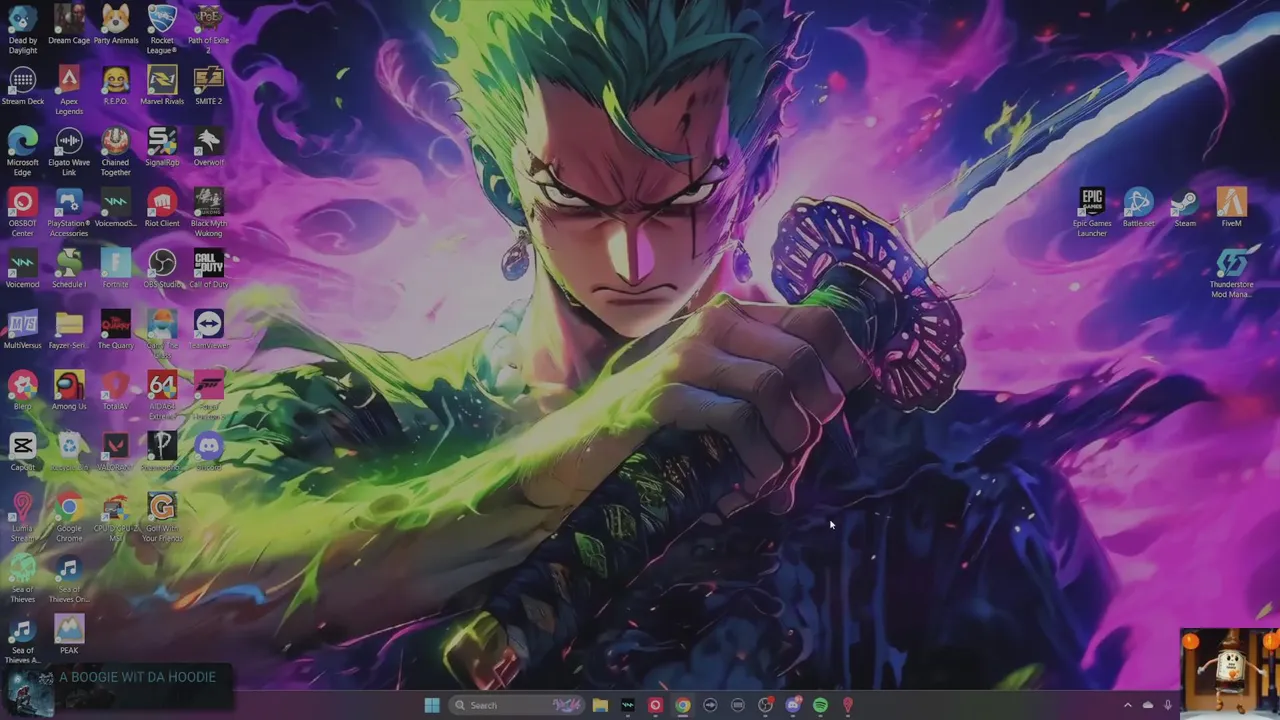Image resolution: width=1280 pixels, height=720 pixels.
Task: Open the Fayzer-Seri... folder
Action: [69, 324]
